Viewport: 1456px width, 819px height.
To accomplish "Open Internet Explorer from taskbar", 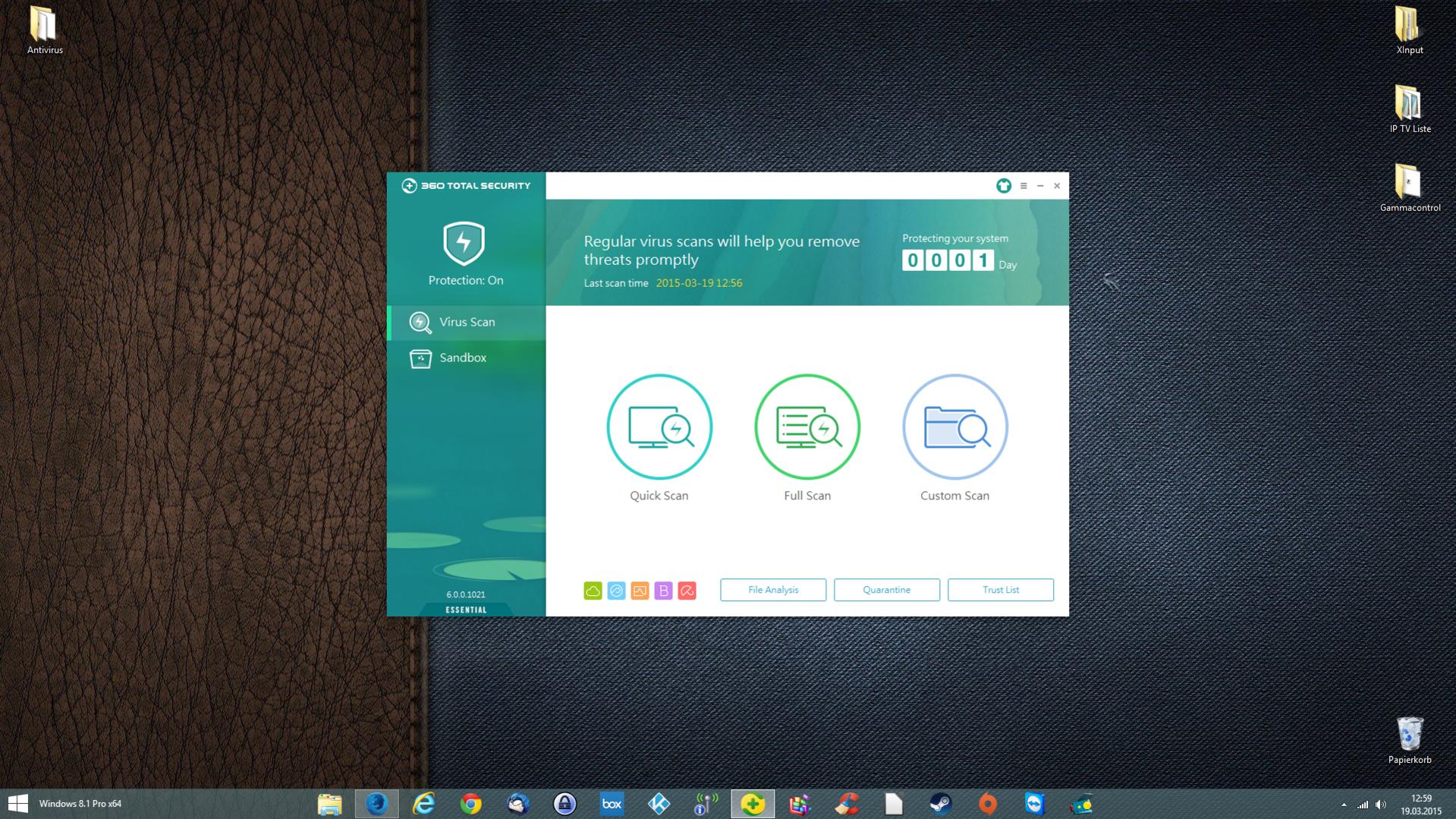I will 423,804.
